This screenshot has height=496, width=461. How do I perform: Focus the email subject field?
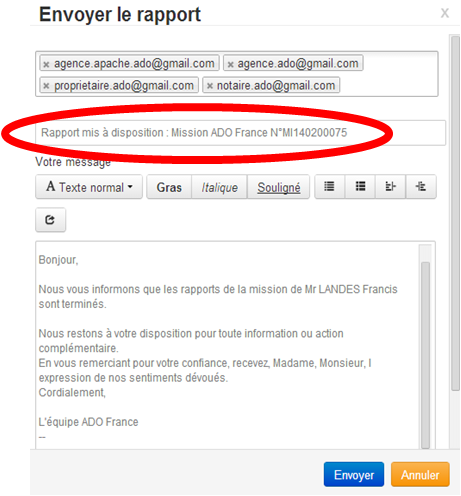pyautogui.click(x=240, y=133)
